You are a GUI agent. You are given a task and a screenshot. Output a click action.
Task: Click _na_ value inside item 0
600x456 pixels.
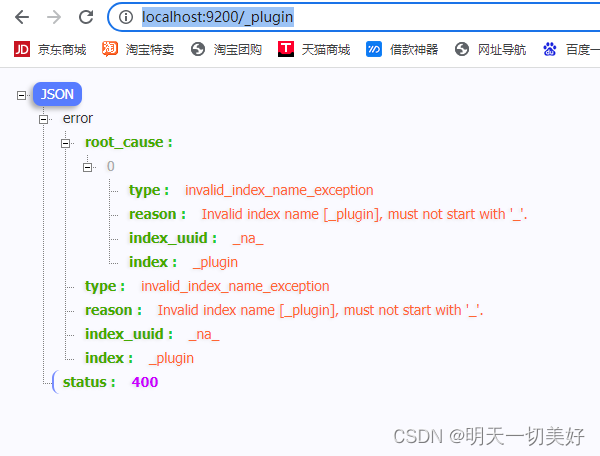coord(248,239)
